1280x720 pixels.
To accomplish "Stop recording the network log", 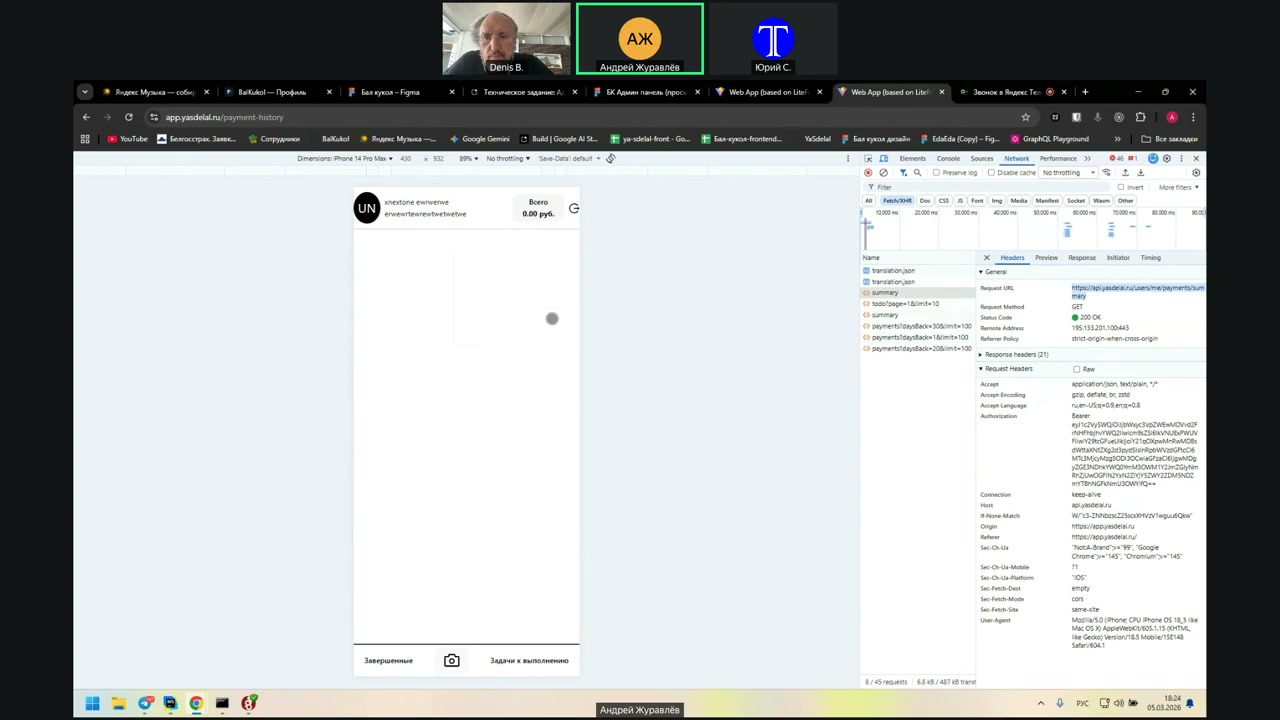I will (x=868, y=173).
